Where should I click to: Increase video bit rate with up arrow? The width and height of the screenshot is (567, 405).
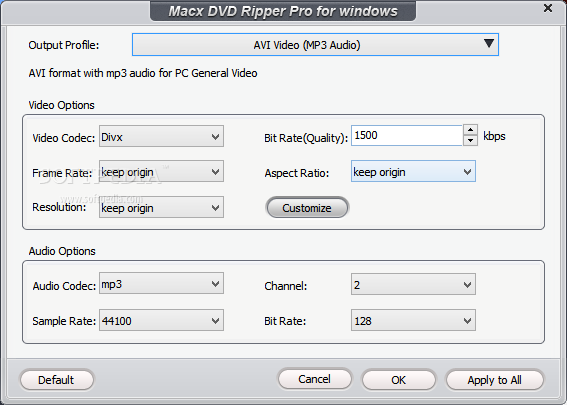(470, 130)
